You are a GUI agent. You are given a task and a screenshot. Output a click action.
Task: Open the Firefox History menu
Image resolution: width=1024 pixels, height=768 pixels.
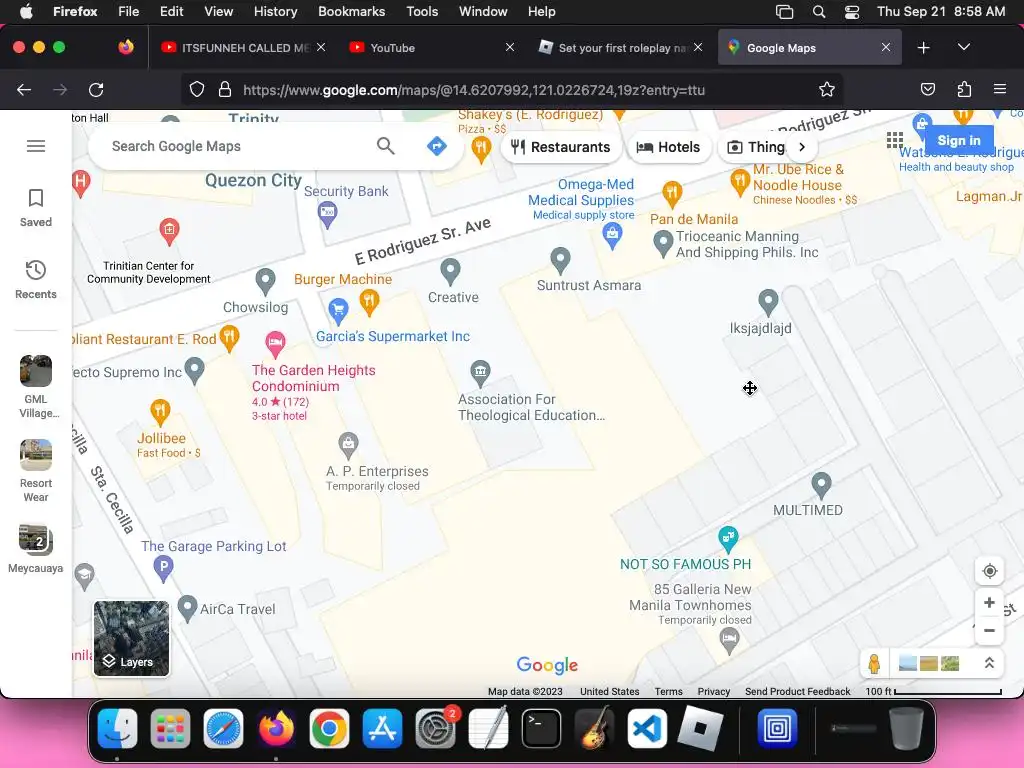pyautogui.click(x=275, y=12)
